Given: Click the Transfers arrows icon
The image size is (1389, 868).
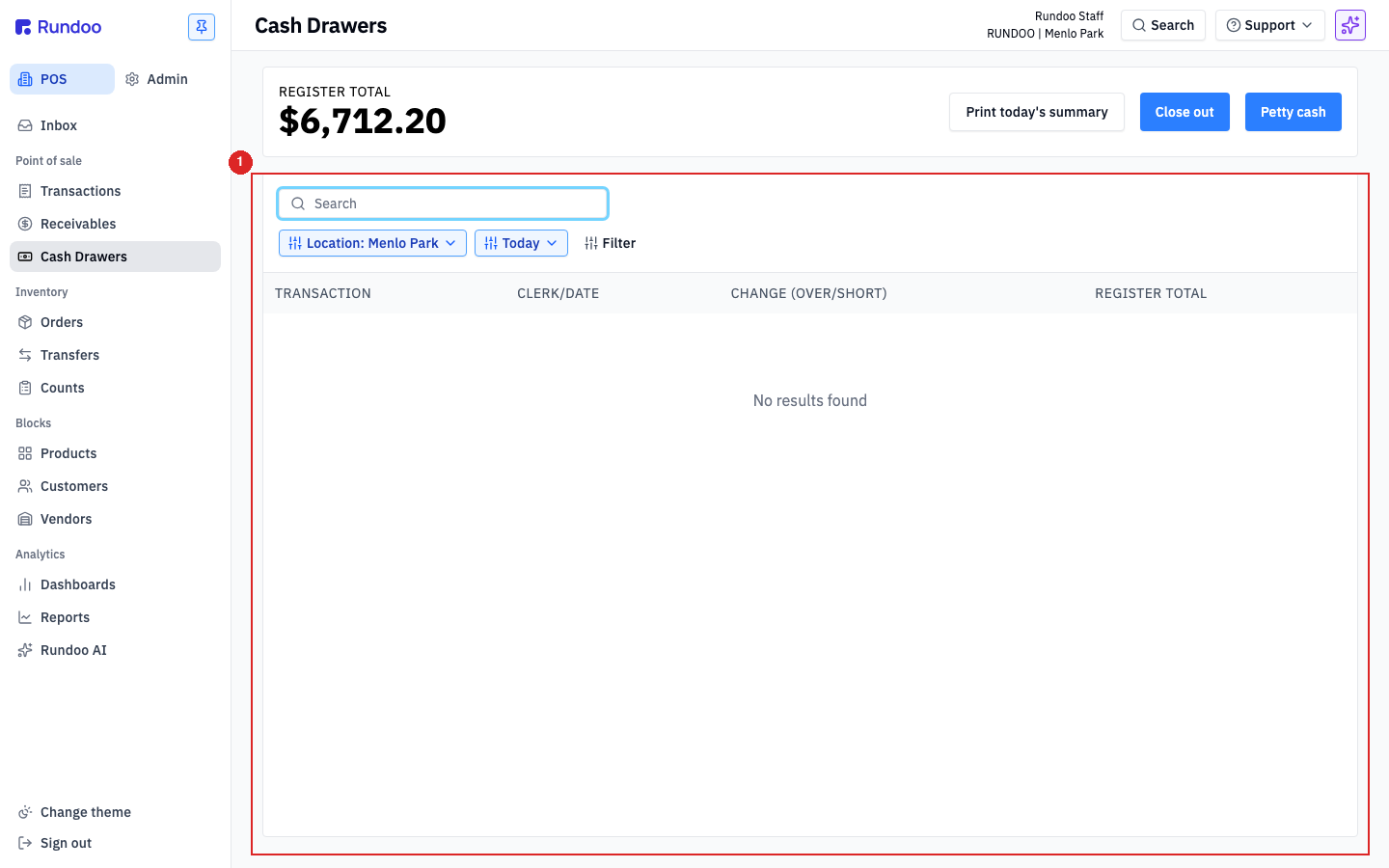Looking at the screenshot, I should 25,355.
